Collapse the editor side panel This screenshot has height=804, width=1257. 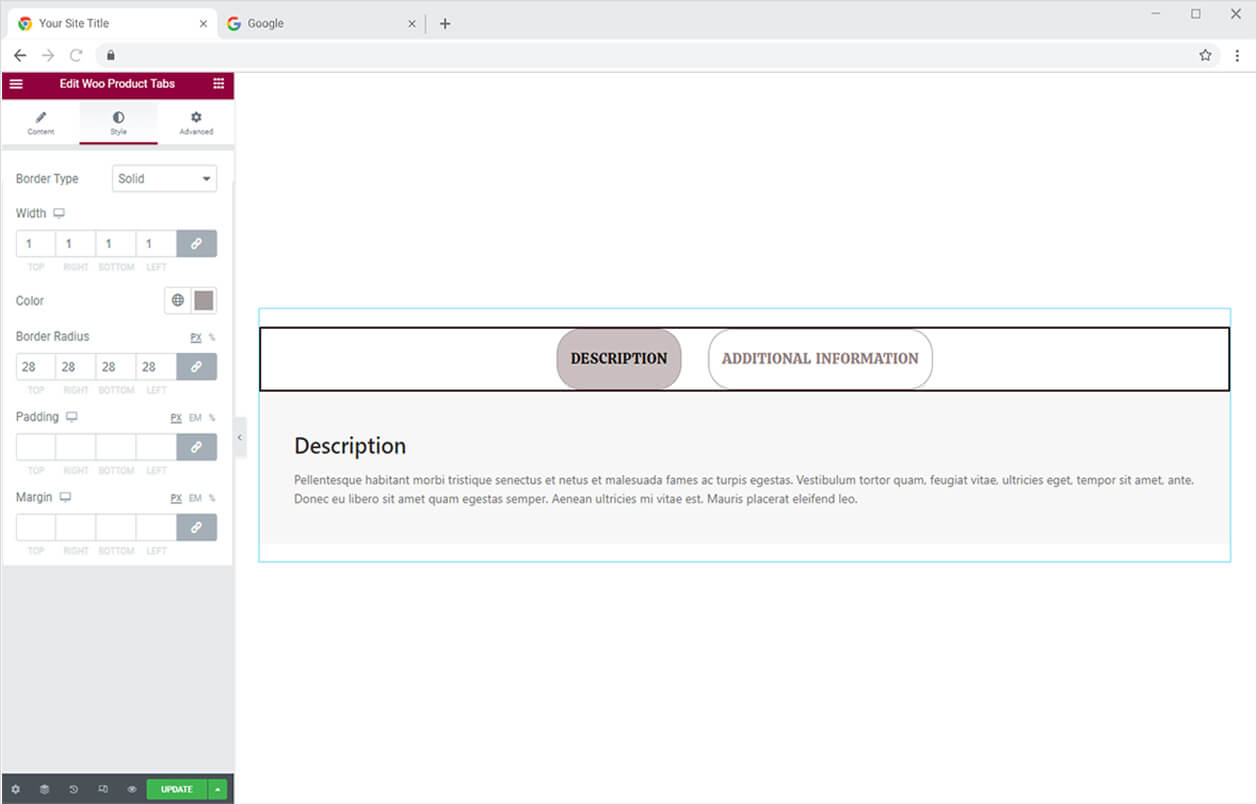tap(240, 437)
